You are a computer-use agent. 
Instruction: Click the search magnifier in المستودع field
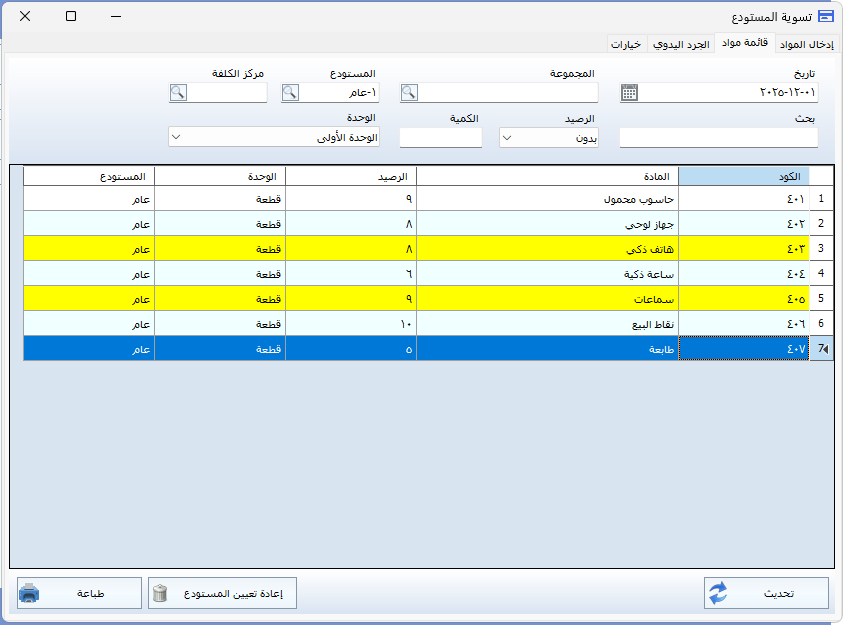coord(290,93)
